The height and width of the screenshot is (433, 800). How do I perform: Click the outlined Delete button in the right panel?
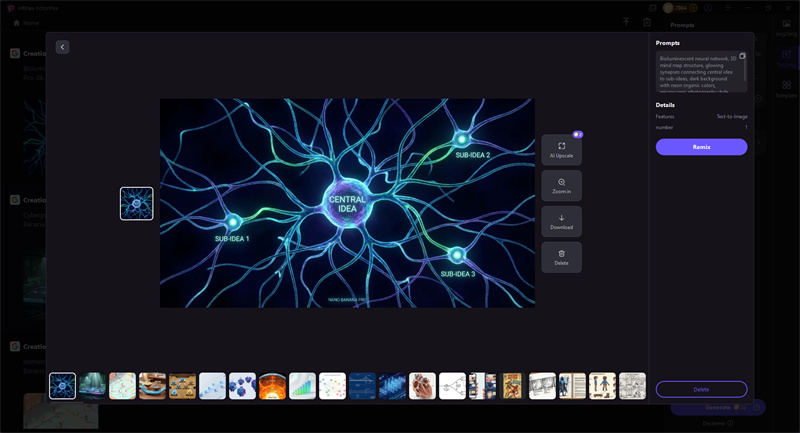(x=702, y=389)
